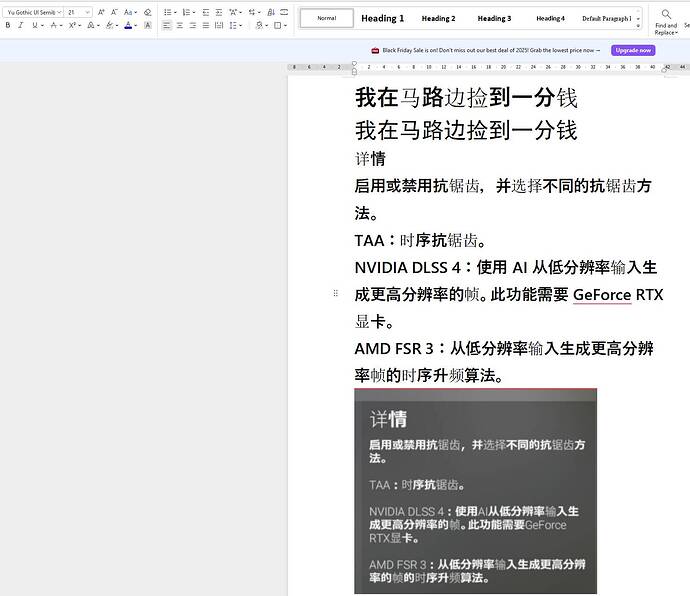The height and width of the screenshot is (596, 690).
Task: Center align the paragraph
Action: tap(180, 26)
